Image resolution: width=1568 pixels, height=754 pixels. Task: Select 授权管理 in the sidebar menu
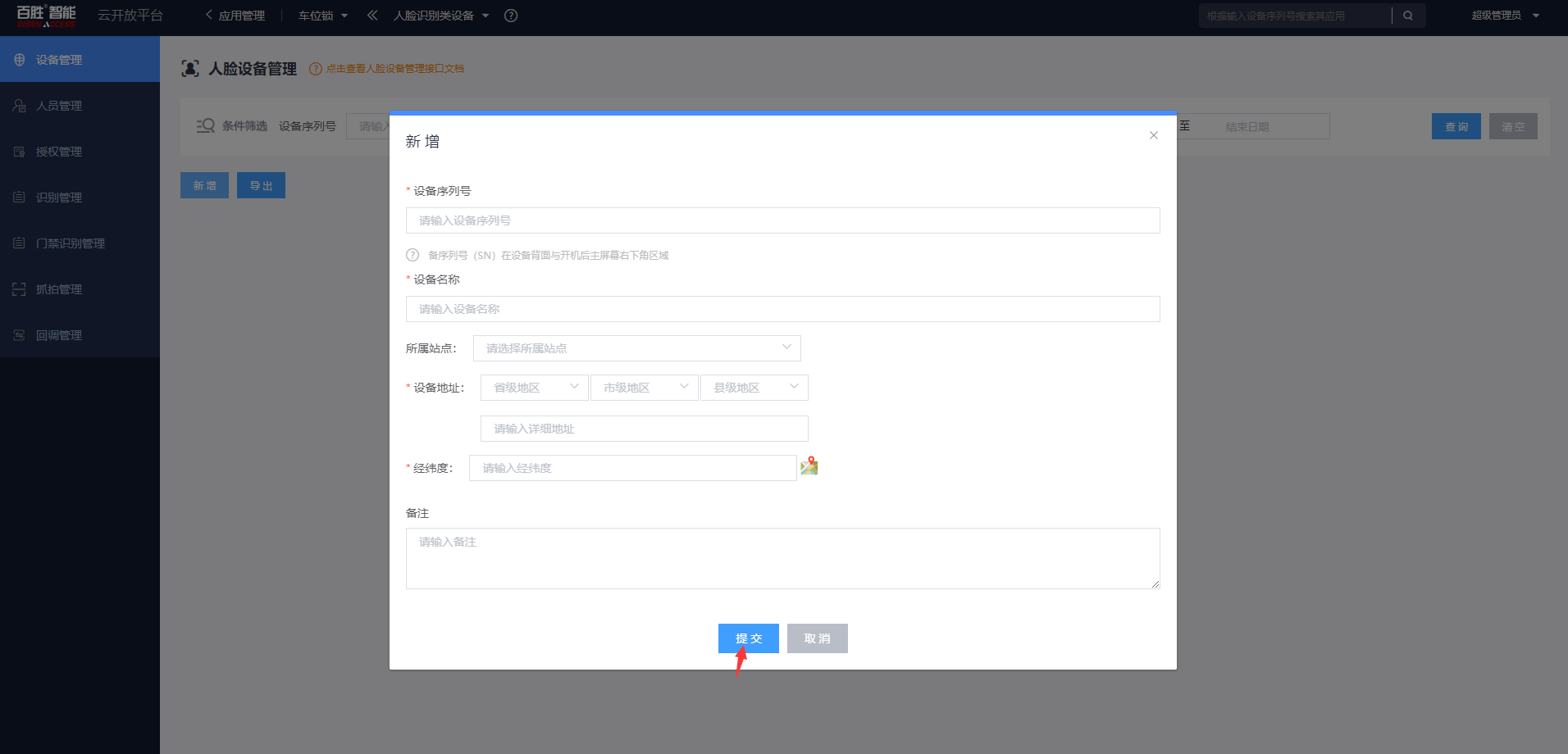coord(59,152)
